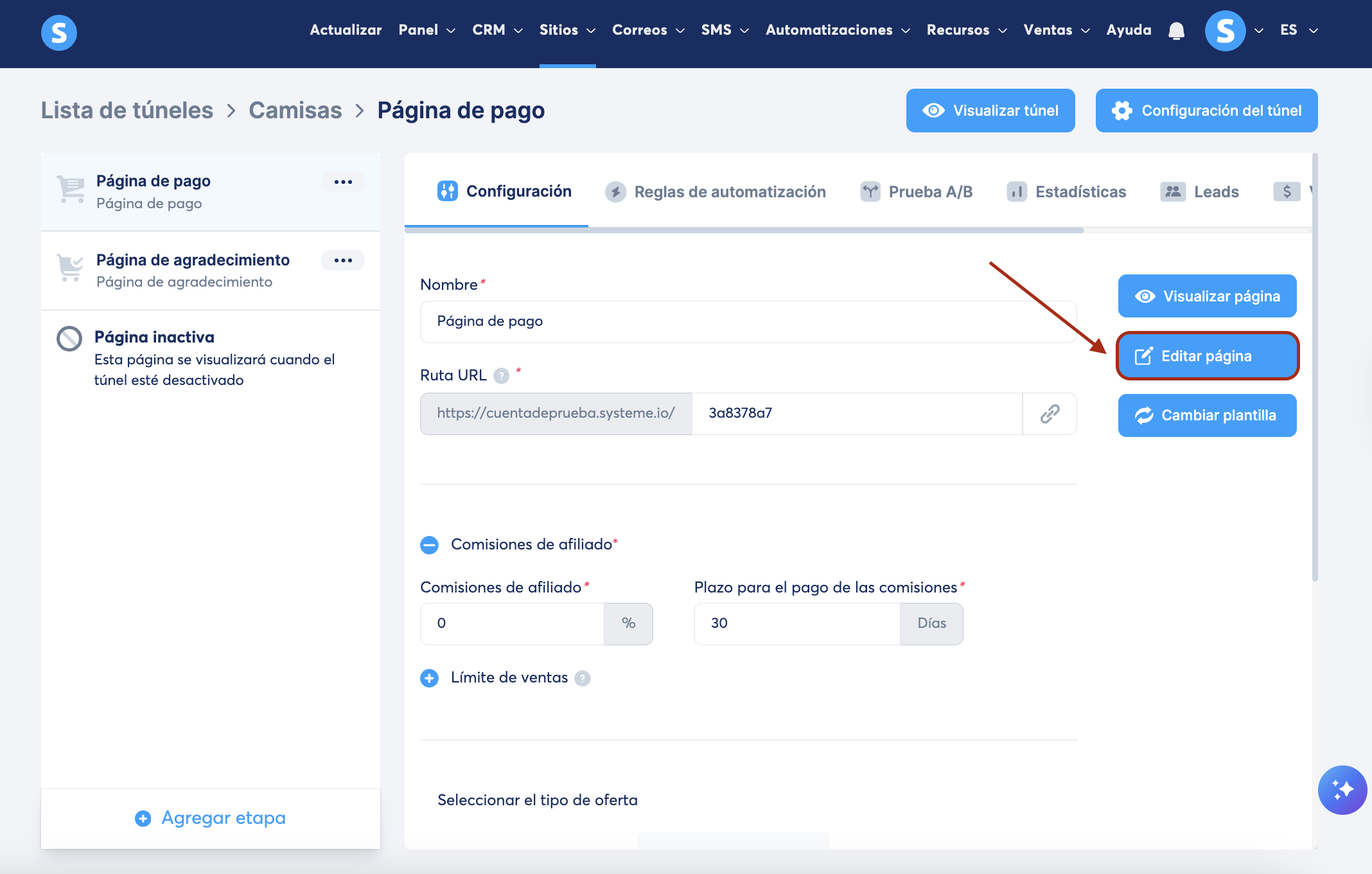This screenshot has width=1372, height=874.
Task: Open the sparkle AI assistant button
Action: click(1342, 790)
